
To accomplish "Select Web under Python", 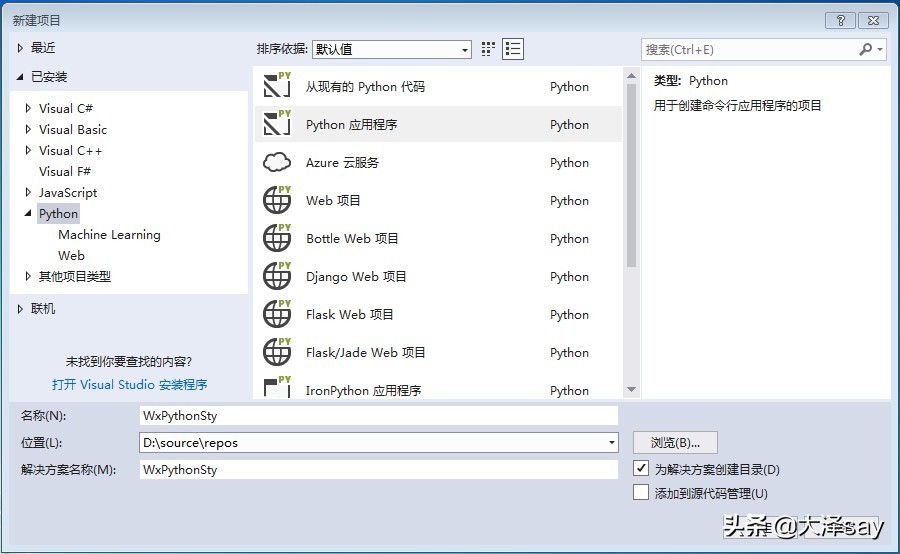I will tap(71, 255).
